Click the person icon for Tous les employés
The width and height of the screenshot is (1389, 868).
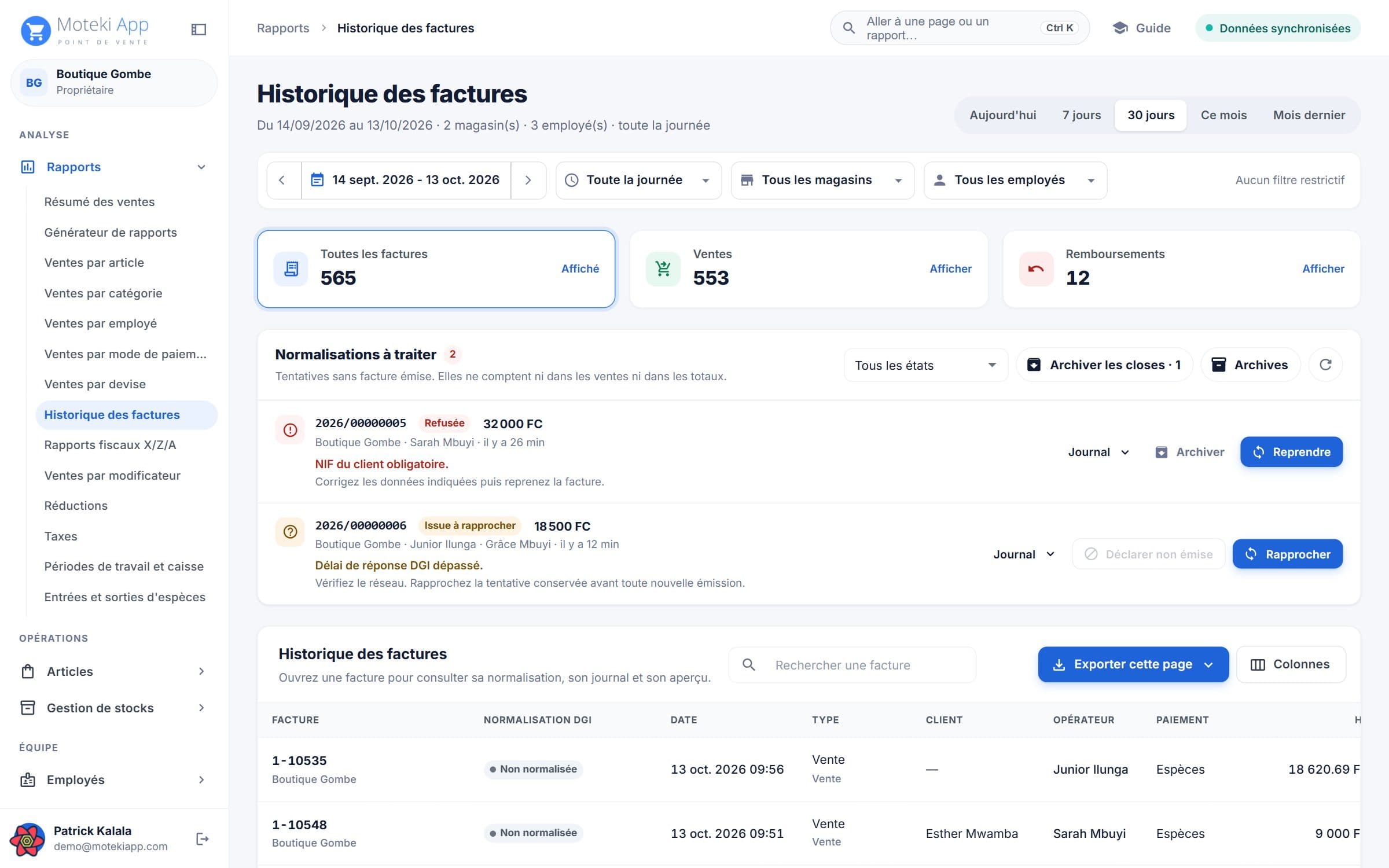pyautogui.click(x=939, y=180)
